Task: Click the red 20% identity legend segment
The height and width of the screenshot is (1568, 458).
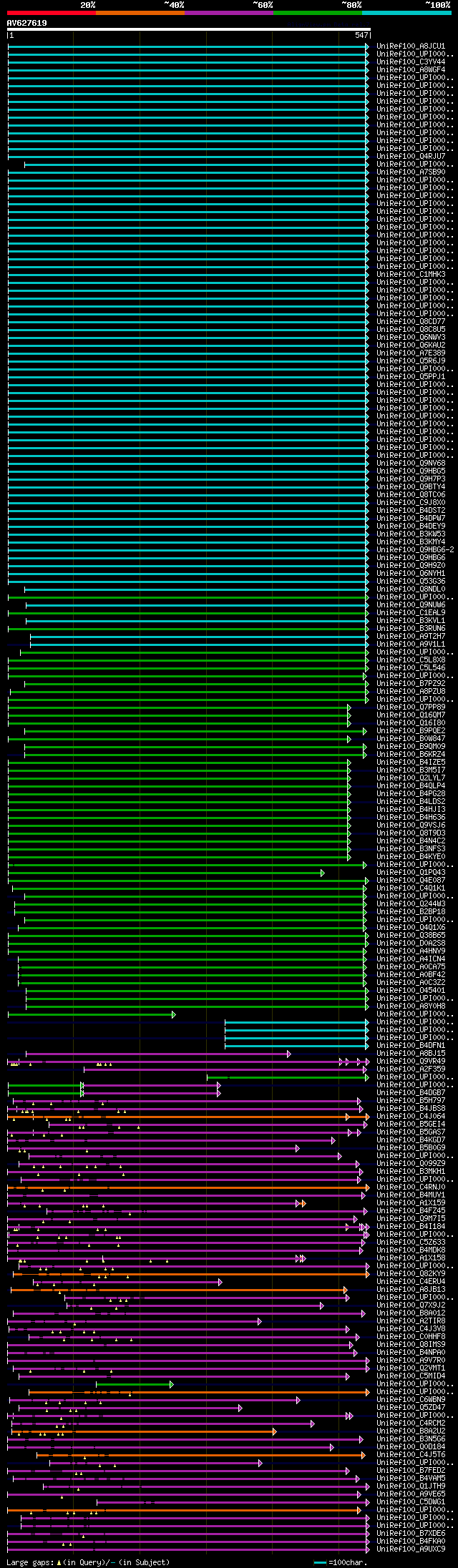Action: tap(52, 13)
